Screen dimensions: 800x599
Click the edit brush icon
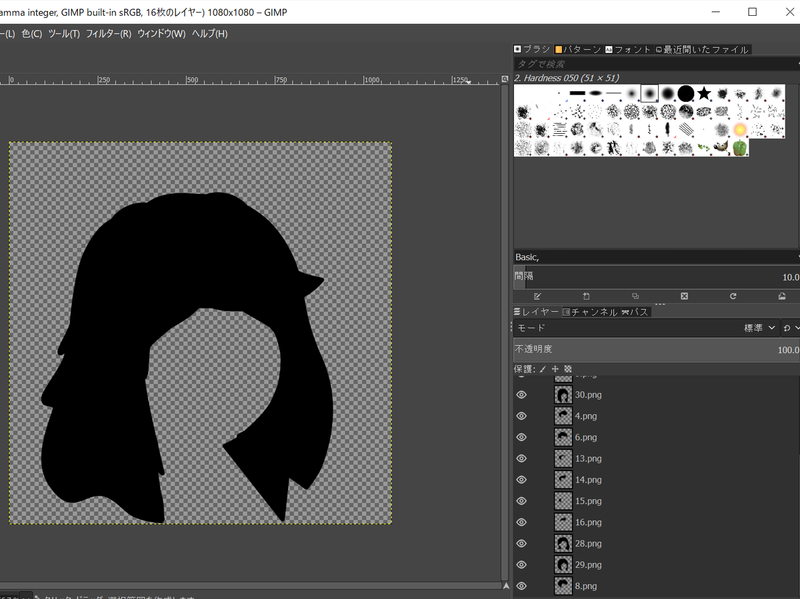537,296
